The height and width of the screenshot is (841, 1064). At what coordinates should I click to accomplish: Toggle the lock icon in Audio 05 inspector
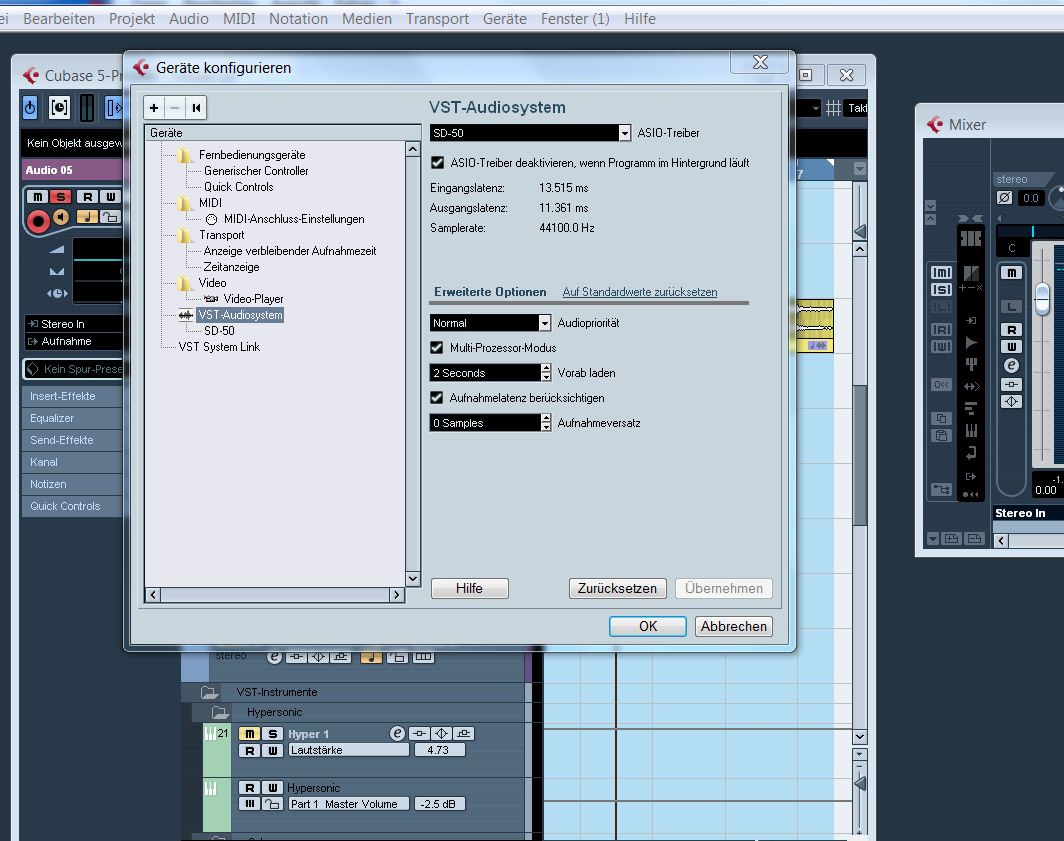tap(110, 217)
